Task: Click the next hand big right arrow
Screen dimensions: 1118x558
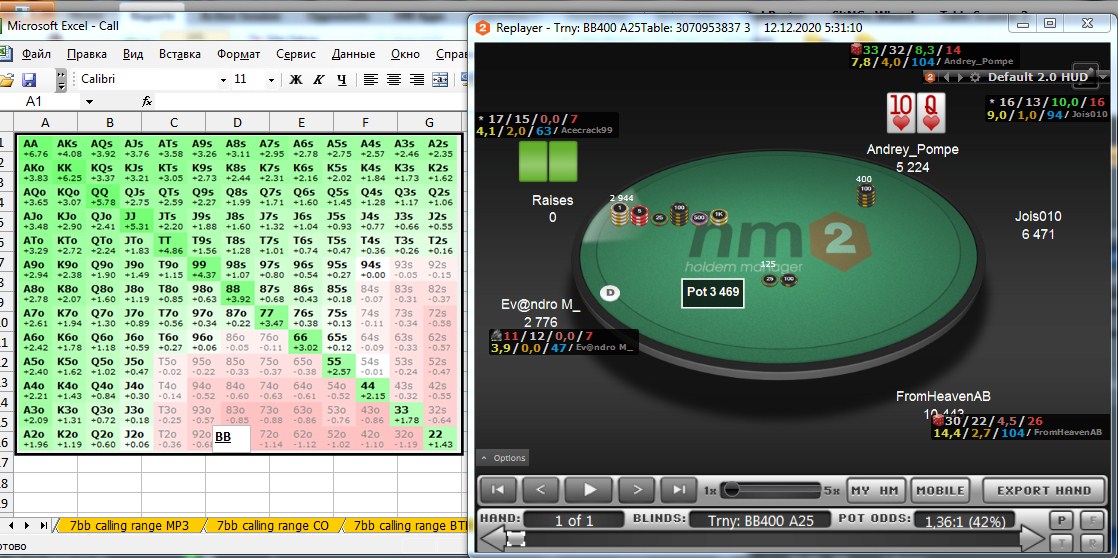Action: [x=1033, y=538]
